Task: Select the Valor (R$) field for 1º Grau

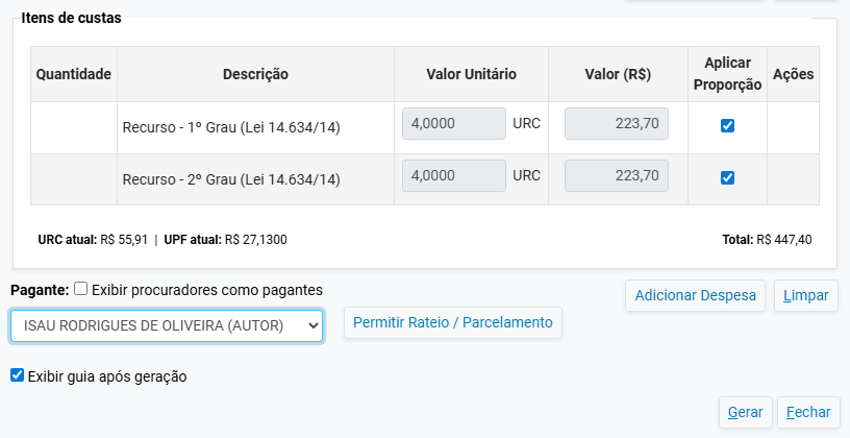Action: coord(616,124)
